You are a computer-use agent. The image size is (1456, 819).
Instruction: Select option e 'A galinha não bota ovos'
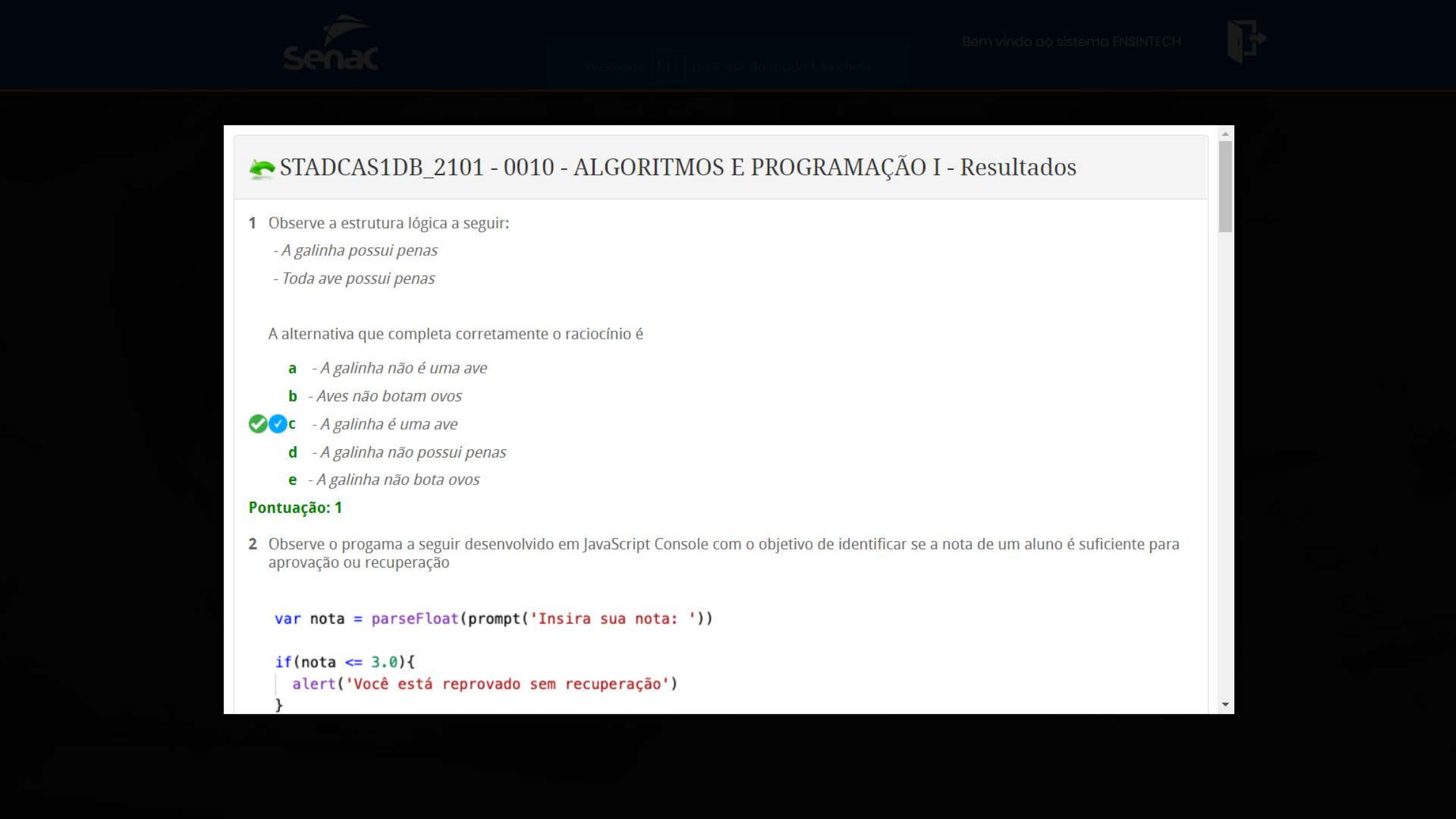click(397, 480)
